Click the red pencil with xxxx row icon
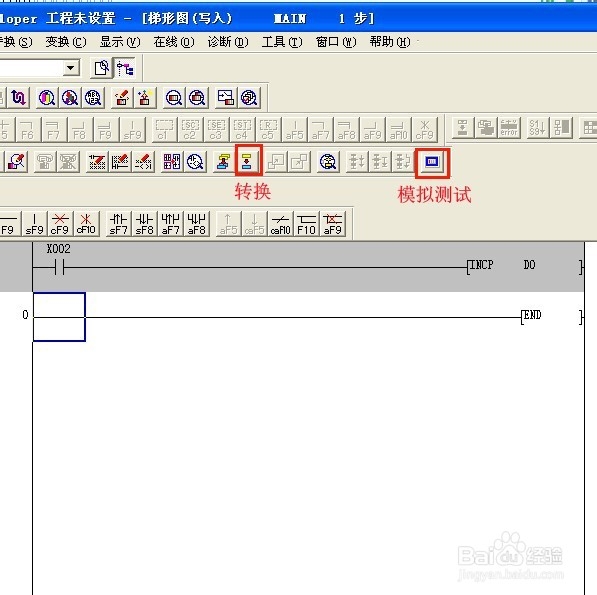The height and width of the screenshot is (595, 597). tap(97, 162)
